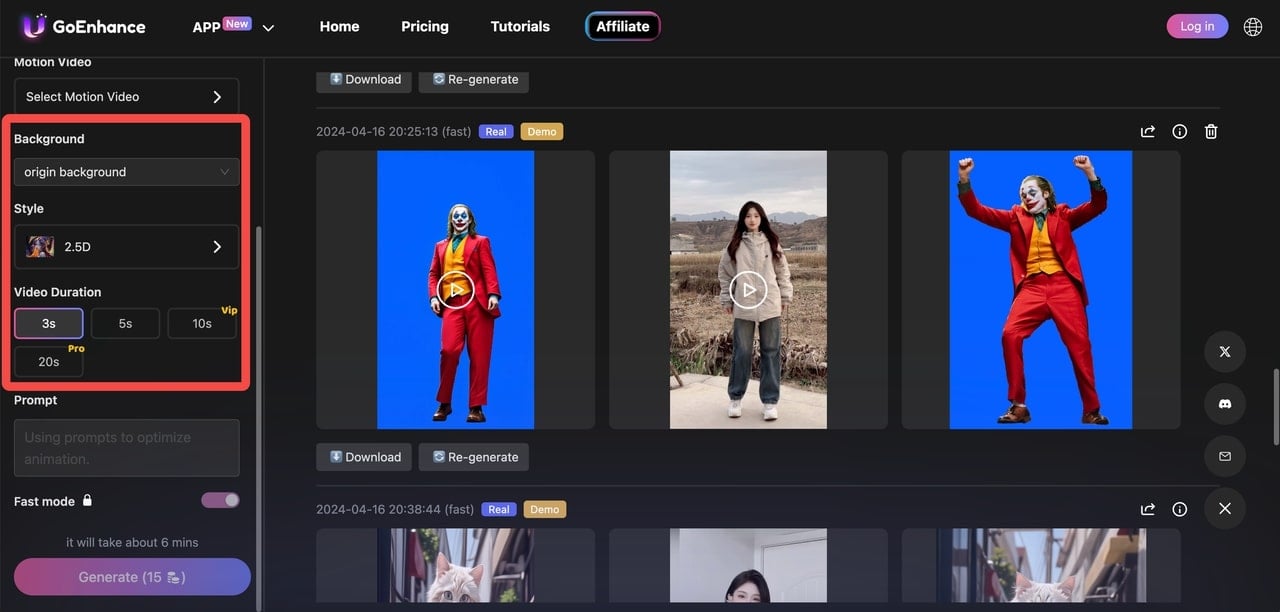This screenshot has height=612, width=1280.
Task: Click the GoEnhance logo
Action: pyautogui.click(x=84, y=27)
